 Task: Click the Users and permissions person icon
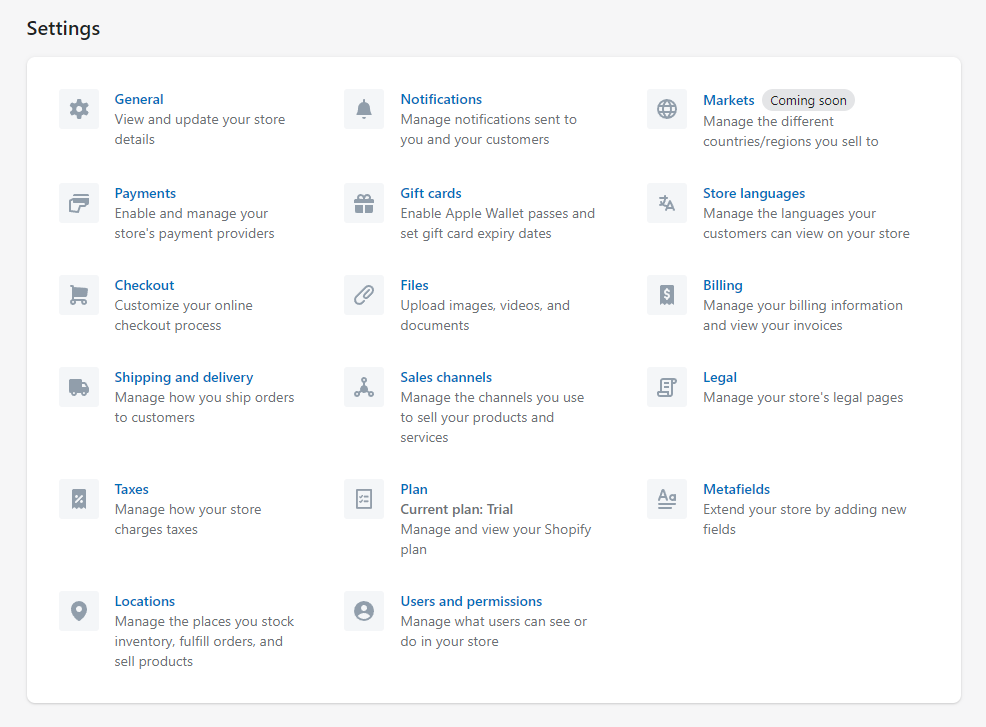pyautogui.click(x=363, y=611)
